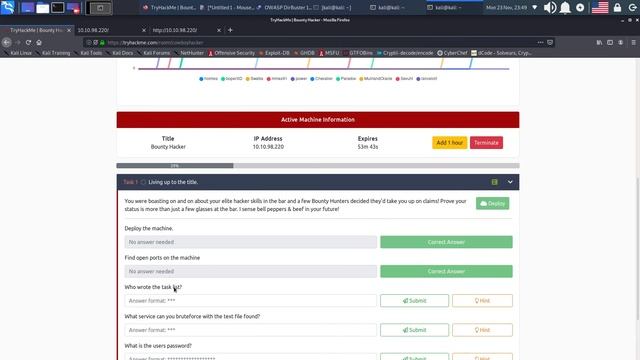Open the Kali dragon applications menu
This screenshot has width=640, height=360.
(7, 7)
